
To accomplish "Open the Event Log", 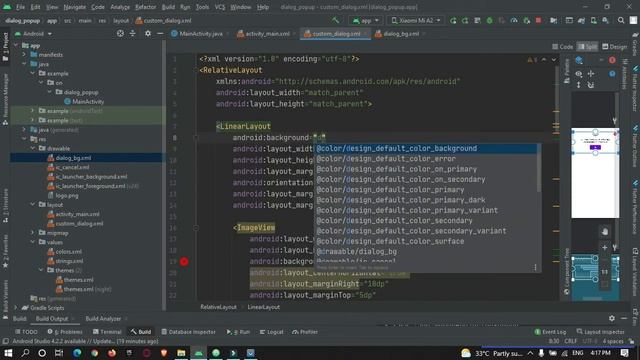I will coord(550,332).
